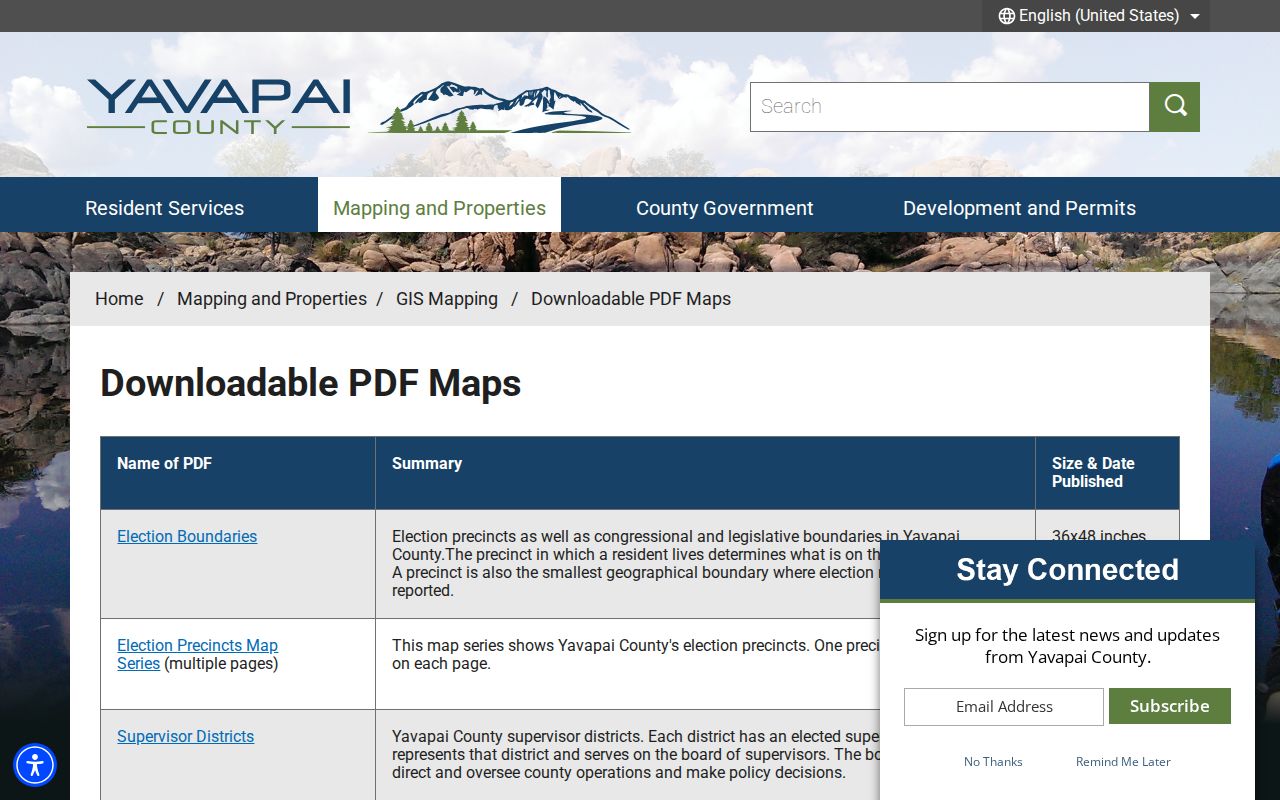Open the Development and Permits menu
1280x800 pixels.
pyautogui.click(x=1019, y=208)
